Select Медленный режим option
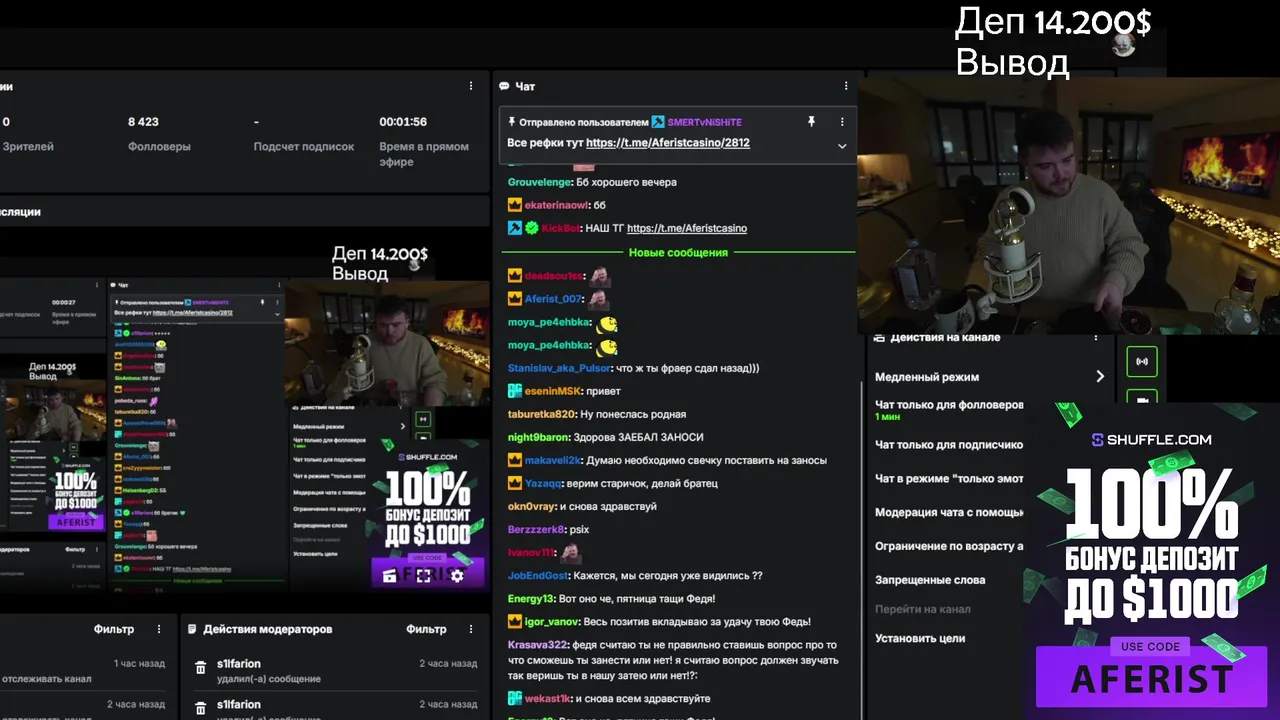The height and width of the screenshot is (720, 1280). 991,377
